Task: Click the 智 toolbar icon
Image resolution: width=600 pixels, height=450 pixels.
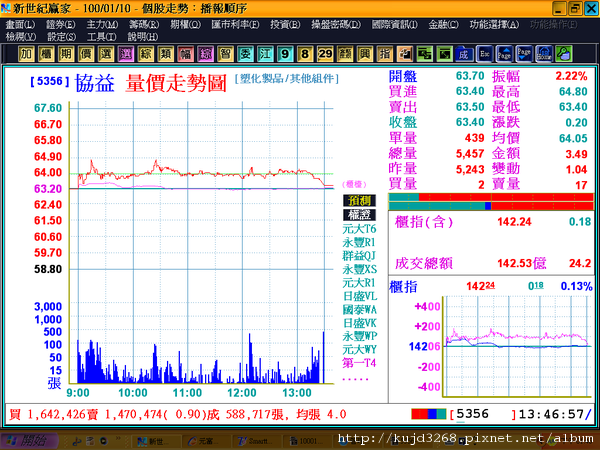Action: (x=225, y=54)
